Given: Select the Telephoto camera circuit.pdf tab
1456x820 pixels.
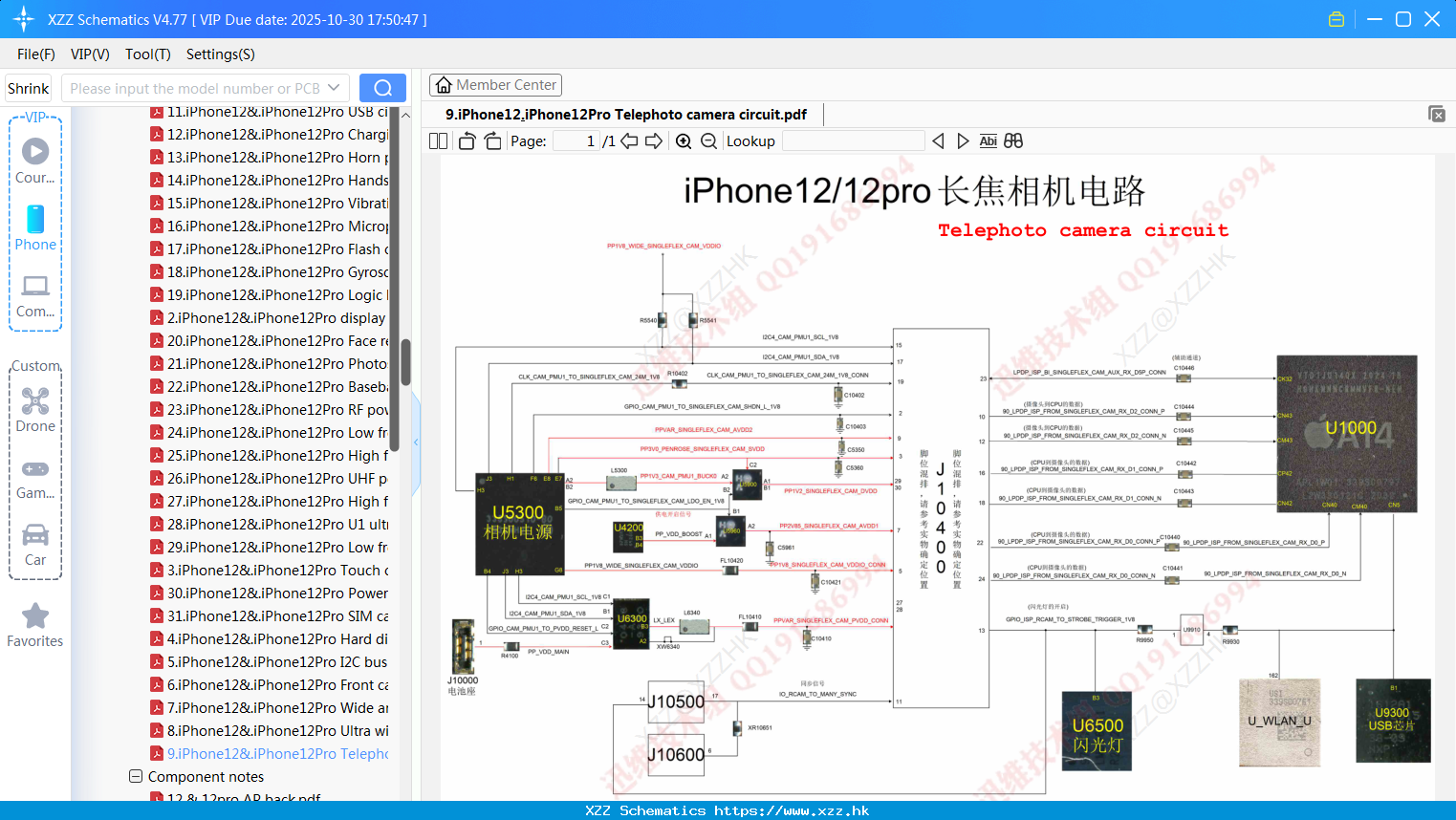Looking at the screenshot, I should click(626, 115).
